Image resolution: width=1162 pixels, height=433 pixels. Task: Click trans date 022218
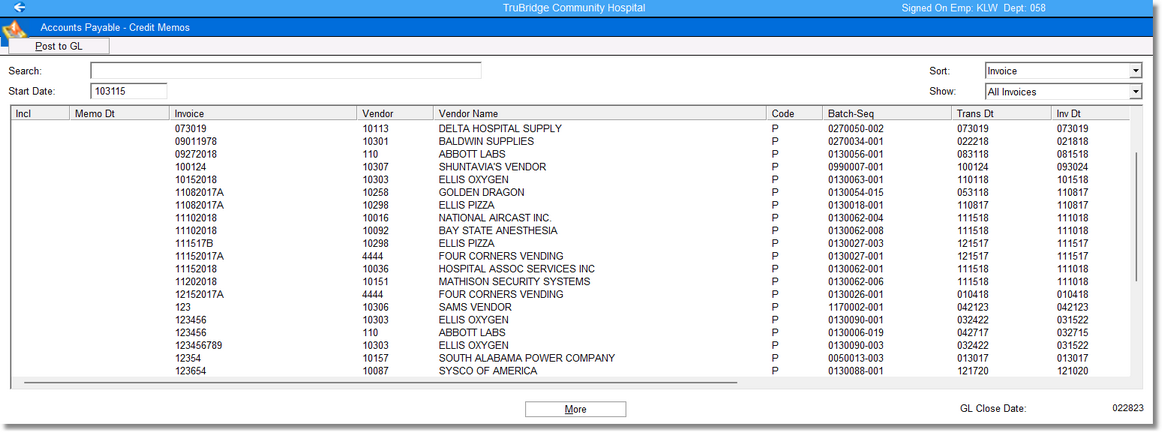point(972,141)
